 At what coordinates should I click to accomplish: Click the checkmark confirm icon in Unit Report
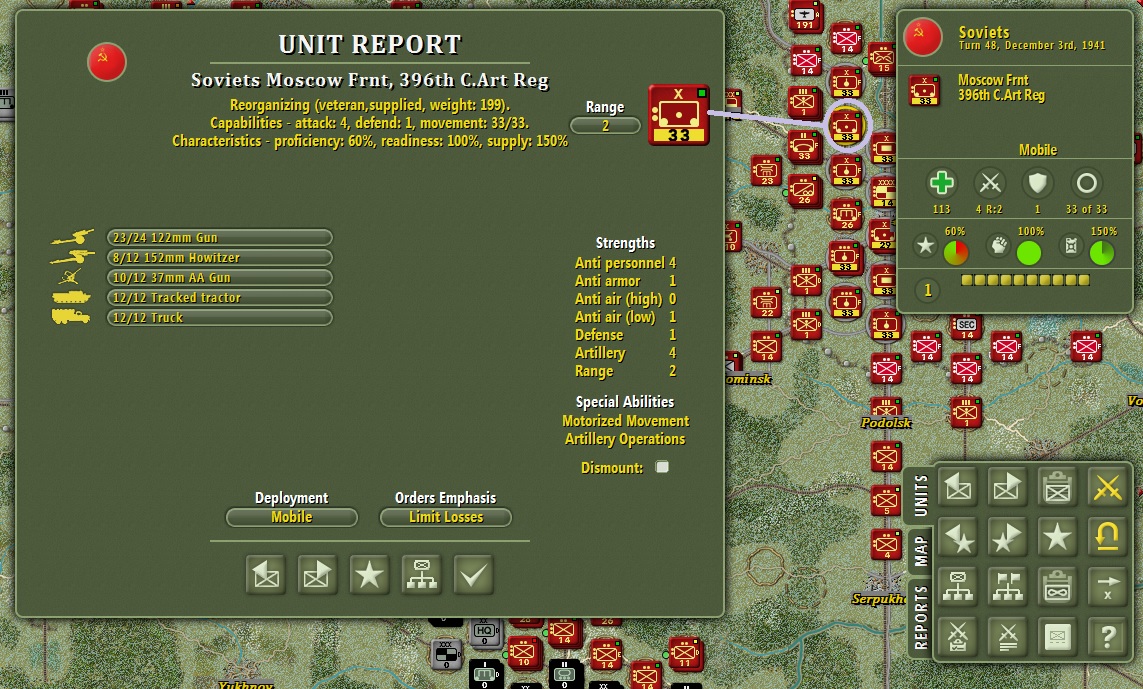click(x=474, y=575)
